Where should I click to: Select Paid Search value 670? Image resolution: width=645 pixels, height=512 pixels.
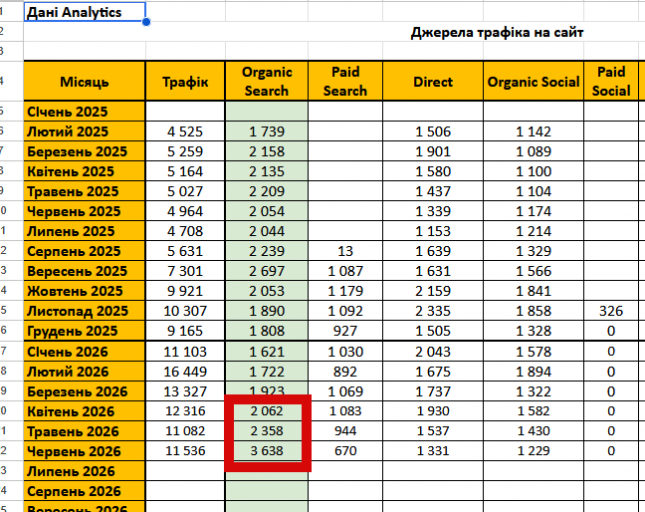point(345,451)
